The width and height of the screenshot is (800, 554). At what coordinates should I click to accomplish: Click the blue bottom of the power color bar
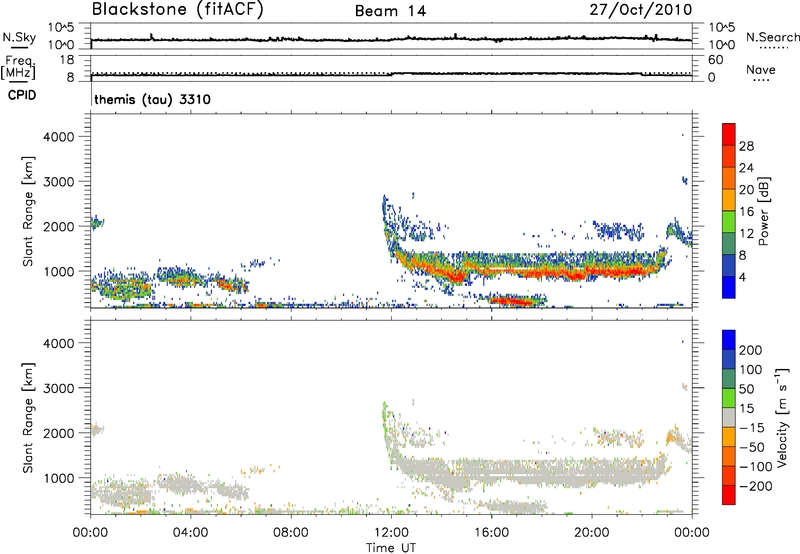point(729,287)
